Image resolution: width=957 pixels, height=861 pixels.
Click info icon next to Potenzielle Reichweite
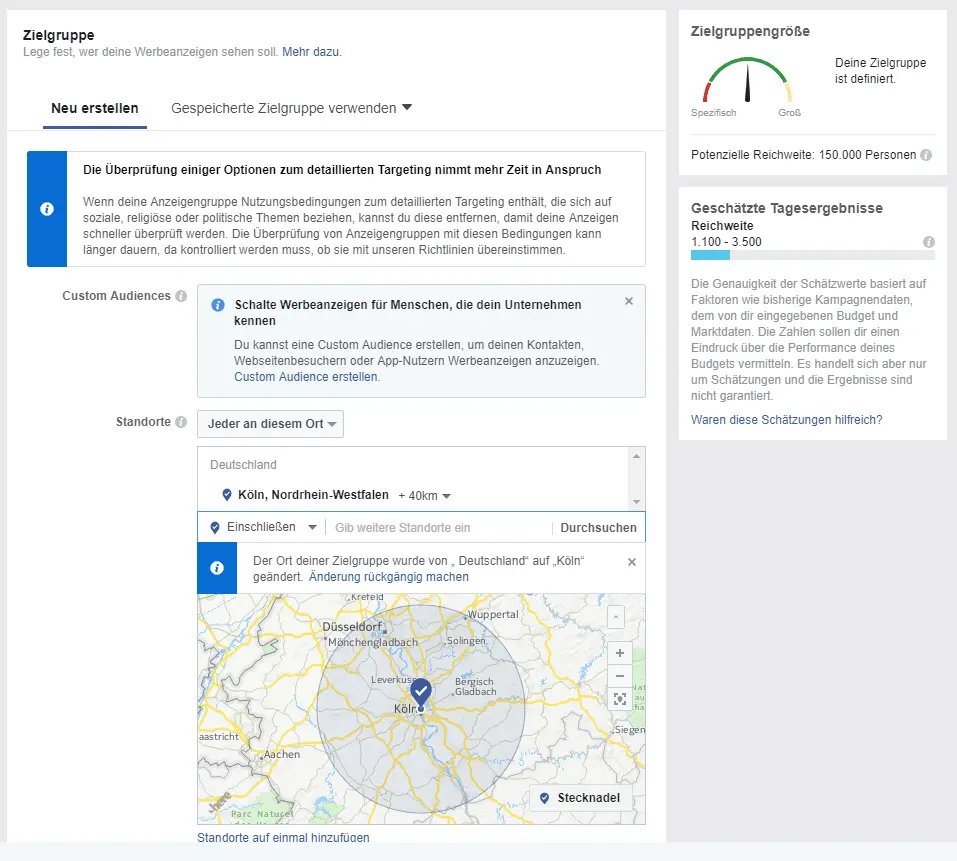point(926,155)
